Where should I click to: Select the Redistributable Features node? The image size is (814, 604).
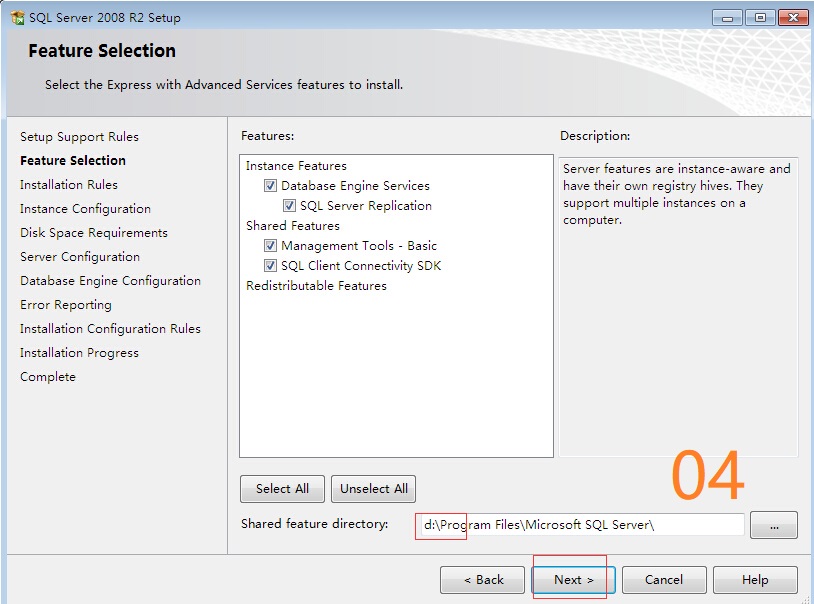[x=316, y=286]
